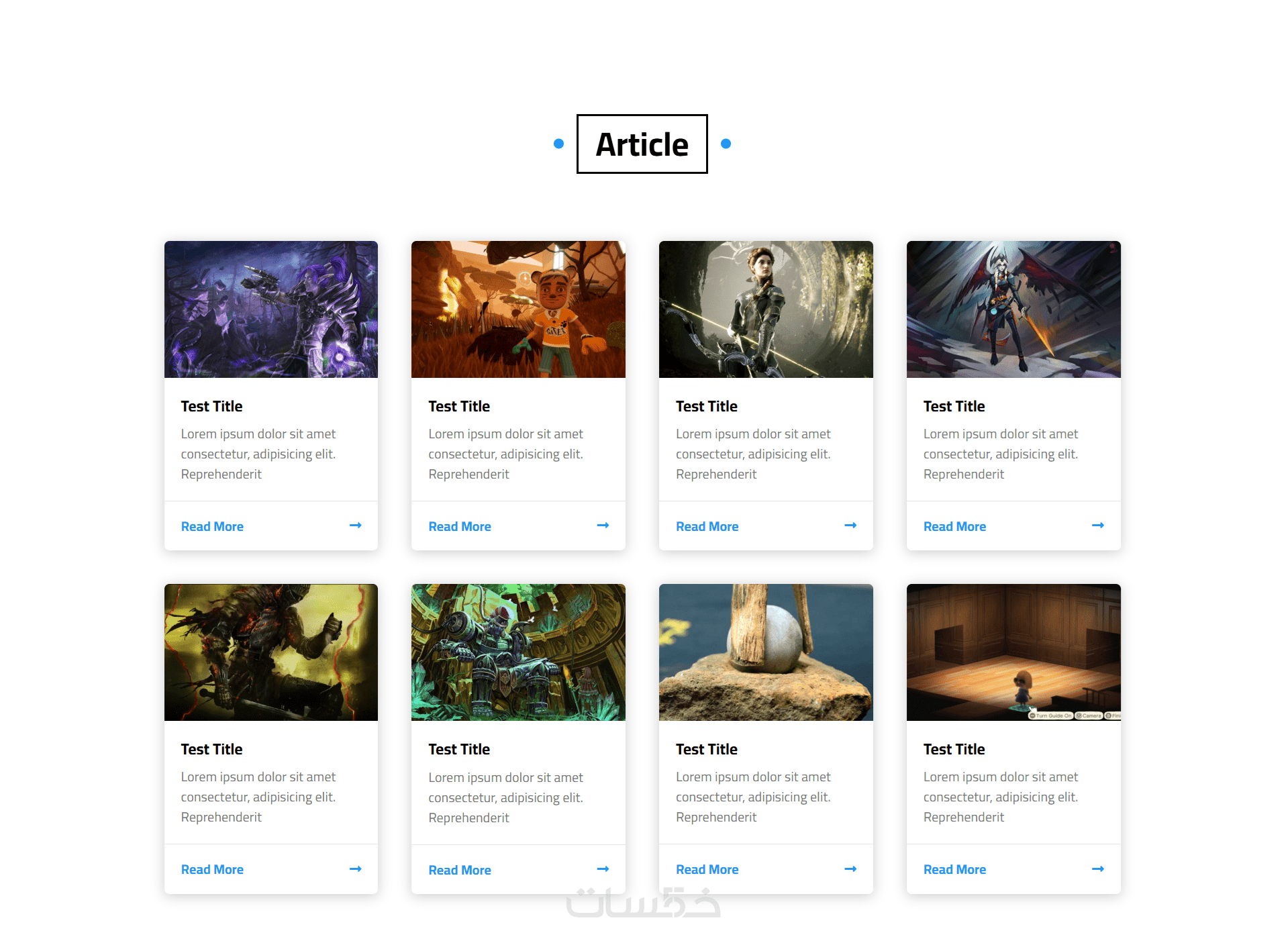The width and height of the screenshot is (1288, 937).
Task: Select Test Title under the stone ball image
Action: click(x=706, y=749)
